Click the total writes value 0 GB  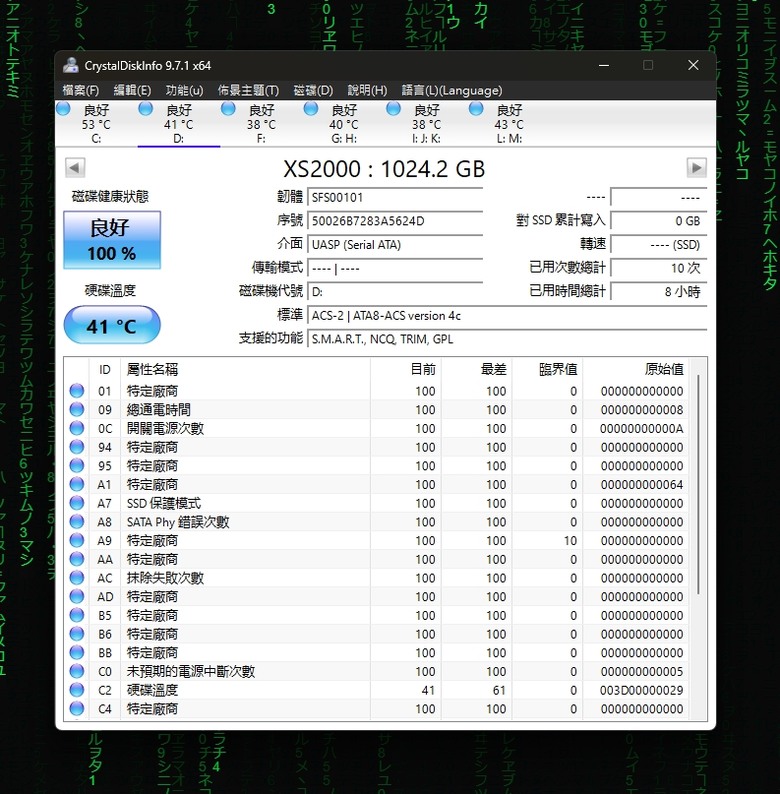[658, 221]
